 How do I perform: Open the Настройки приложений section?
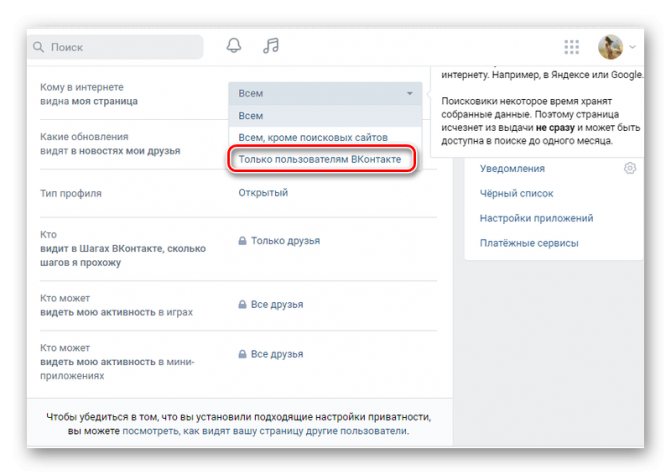[x=536, y=218]
